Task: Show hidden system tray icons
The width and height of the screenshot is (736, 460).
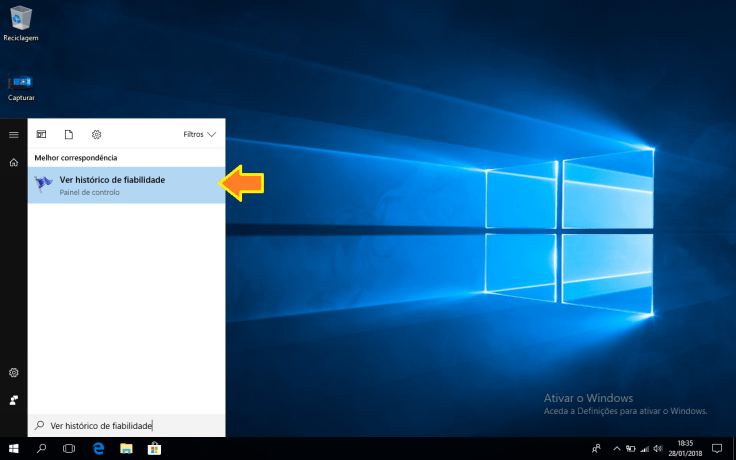Action: [617, 449]
